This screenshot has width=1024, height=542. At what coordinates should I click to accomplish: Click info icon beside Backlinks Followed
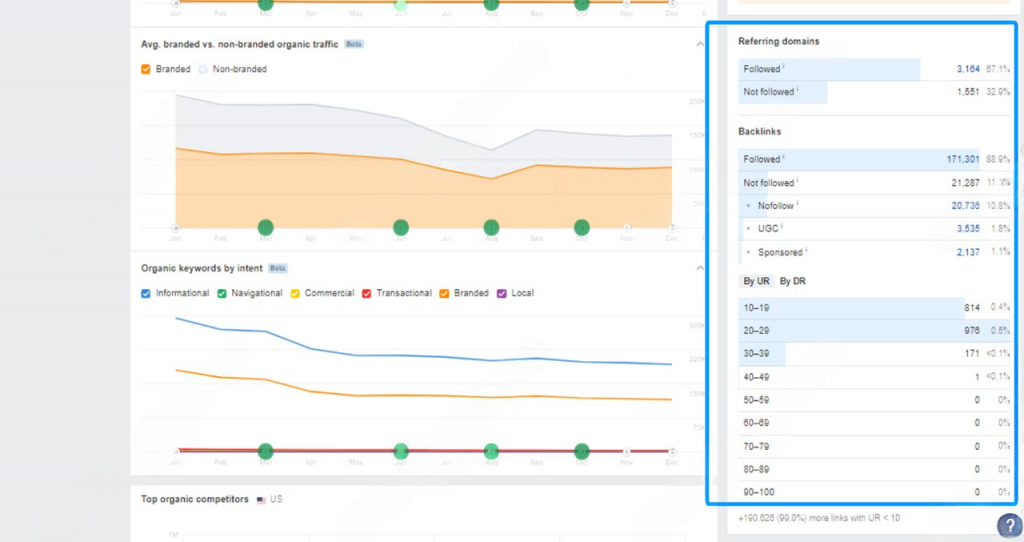click(x=784, y=157)
